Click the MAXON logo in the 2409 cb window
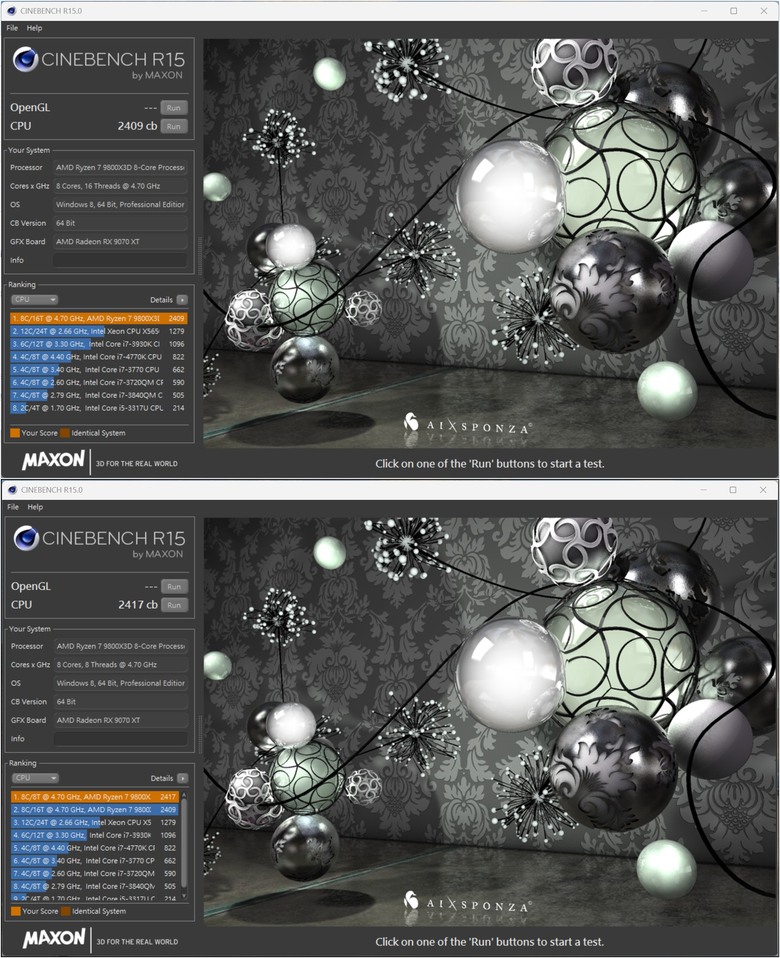Viewport: 780px width, 958px height. point(53,461)
